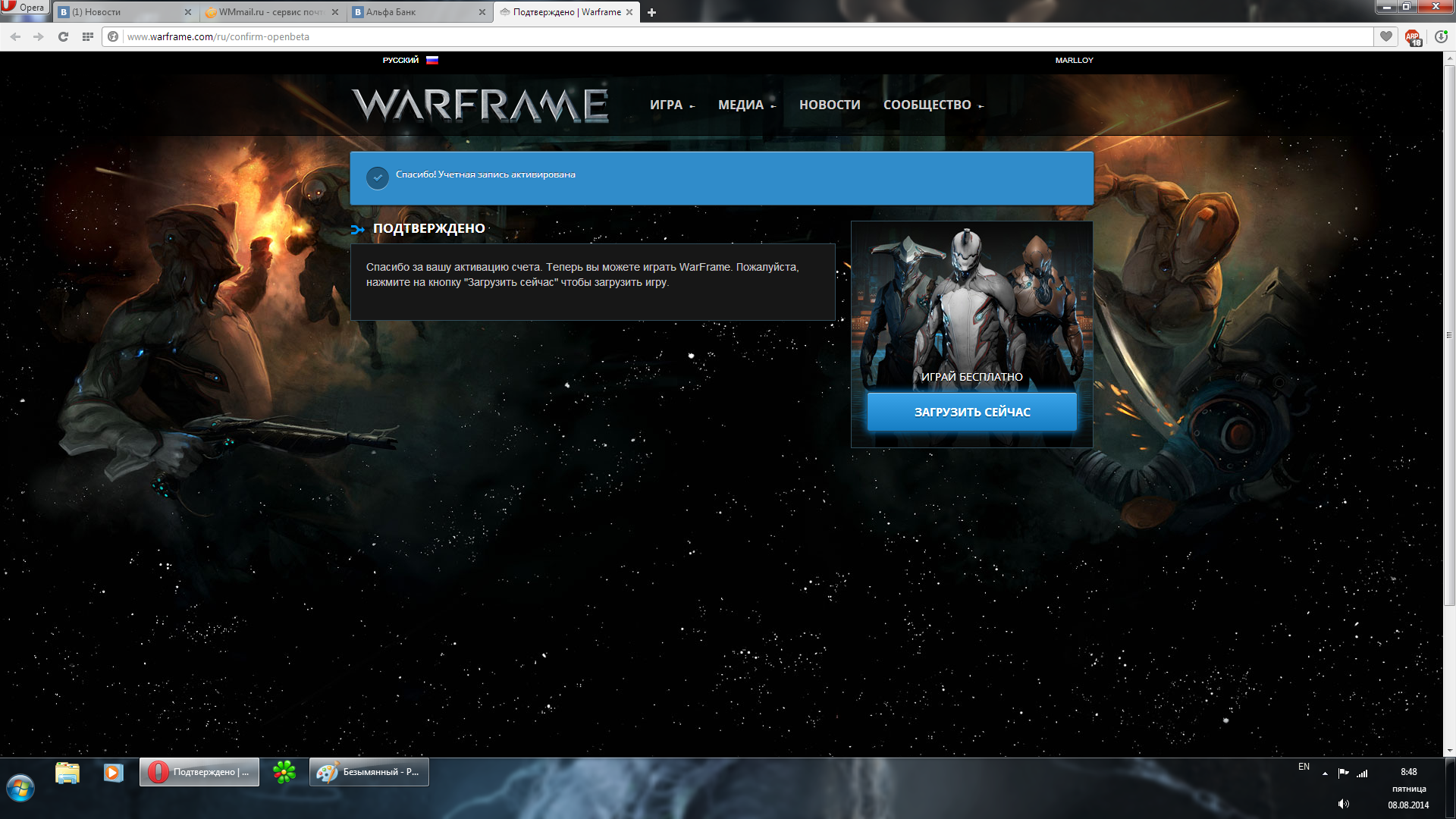Reload the page
The image size is (1456, 819).
63,36
